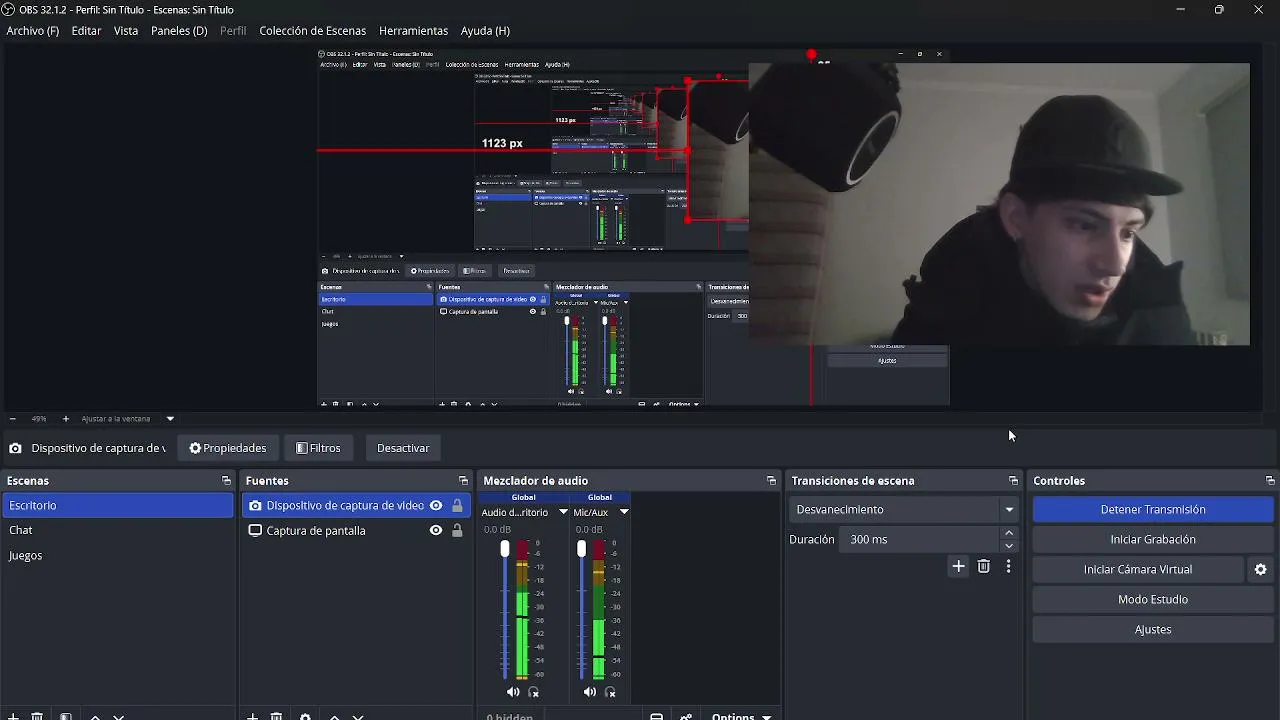The width and height of the screenshot is (1280, 720).
Task: Click Iniciar Grabación
Action: click(1153, 540)
